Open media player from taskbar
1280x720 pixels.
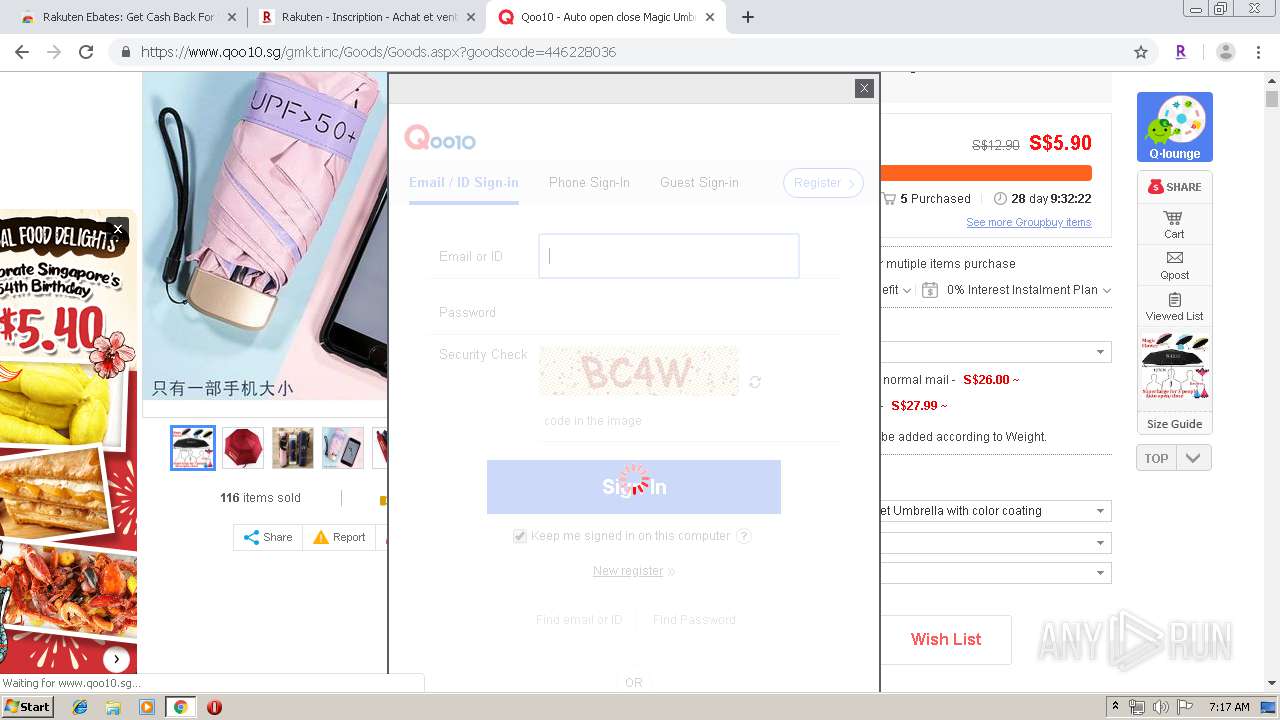tap(147, 707)
